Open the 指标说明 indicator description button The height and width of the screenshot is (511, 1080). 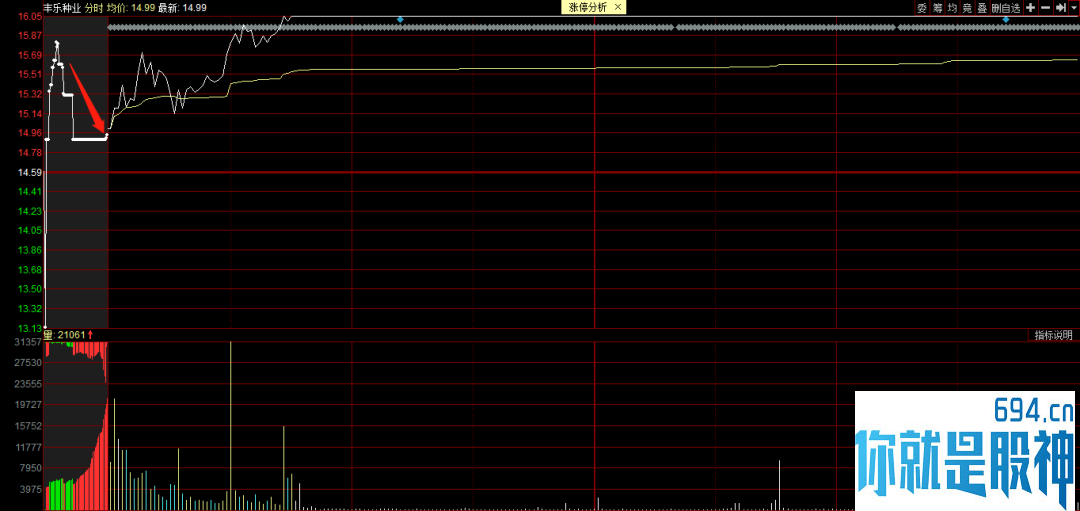(x=1053, y=335)
